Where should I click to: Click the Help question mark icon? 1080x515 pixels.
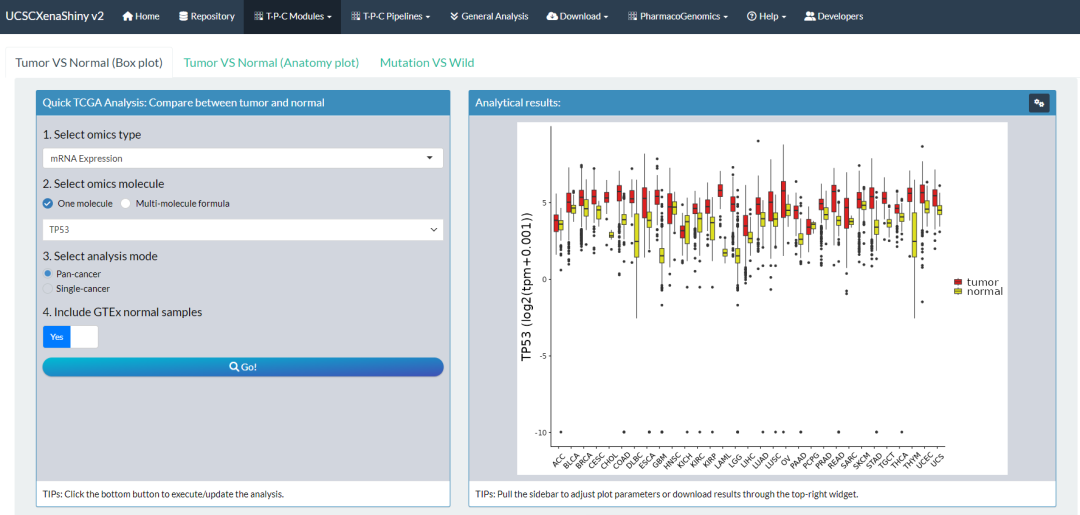click(x=751, y=17)
